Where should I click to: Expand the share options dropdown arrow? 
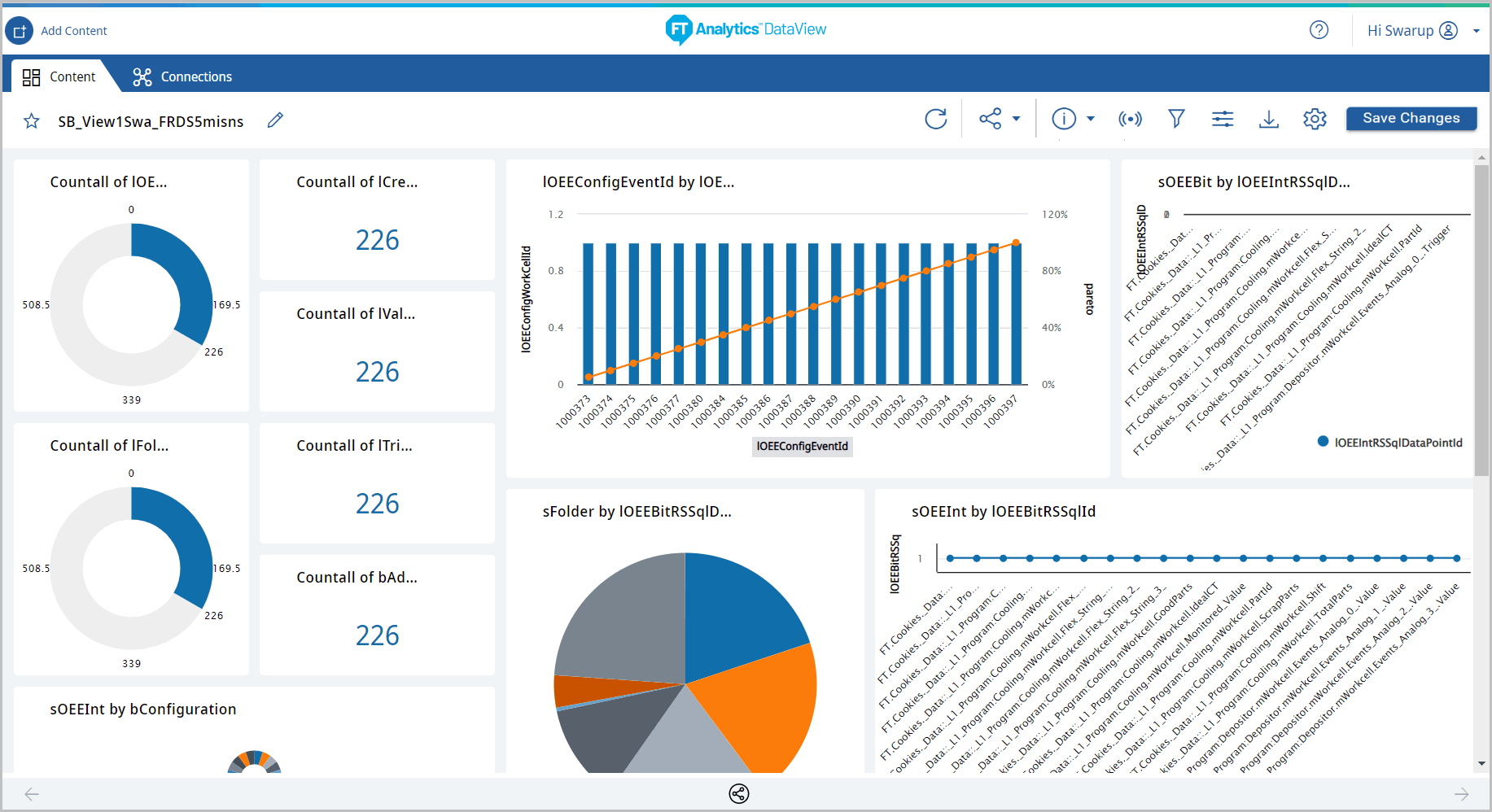pyautogui.click(x=1016, y=119)
